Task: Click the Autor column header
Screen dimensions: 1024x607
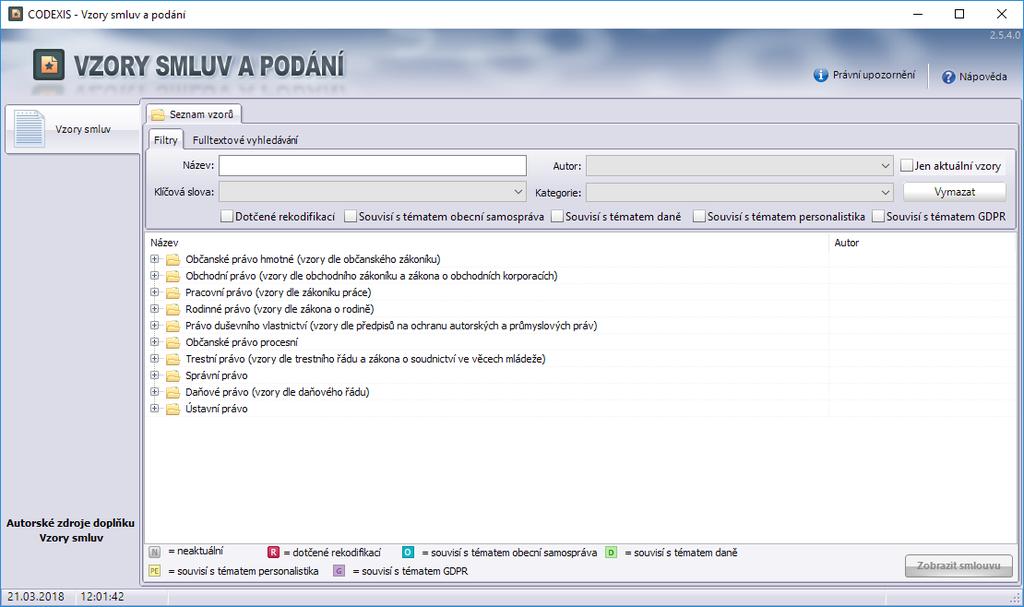Action: tap(846, 242)
